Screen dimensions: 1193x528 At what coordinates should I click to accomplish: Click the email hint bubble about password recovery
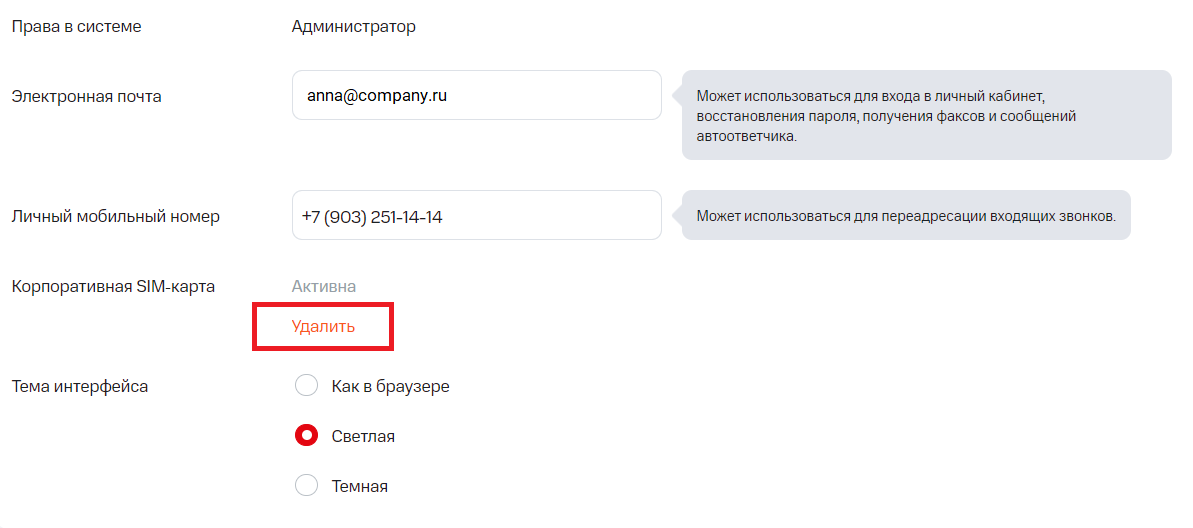[926, 115]
